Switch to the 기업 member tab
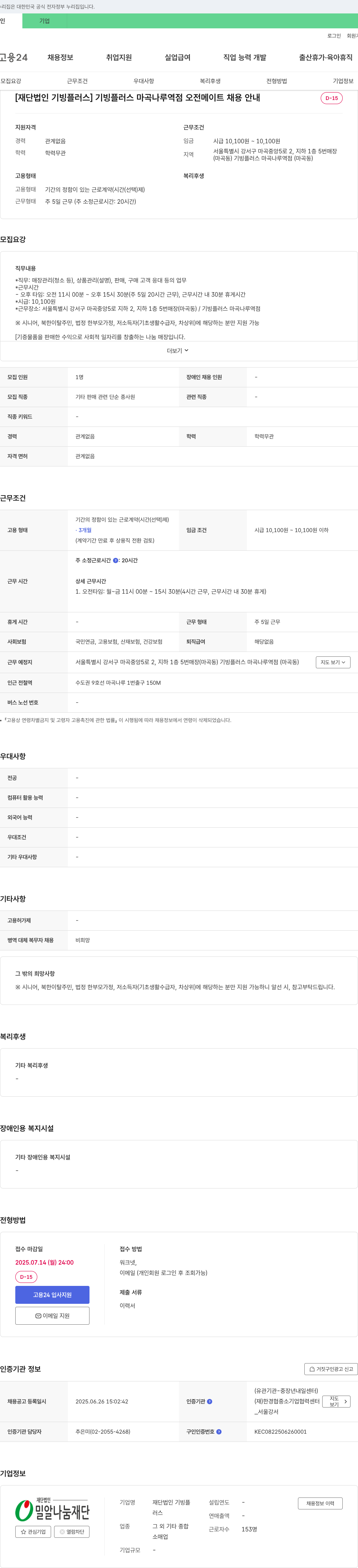The image size is (358, 1568). (x=44, y=21)
